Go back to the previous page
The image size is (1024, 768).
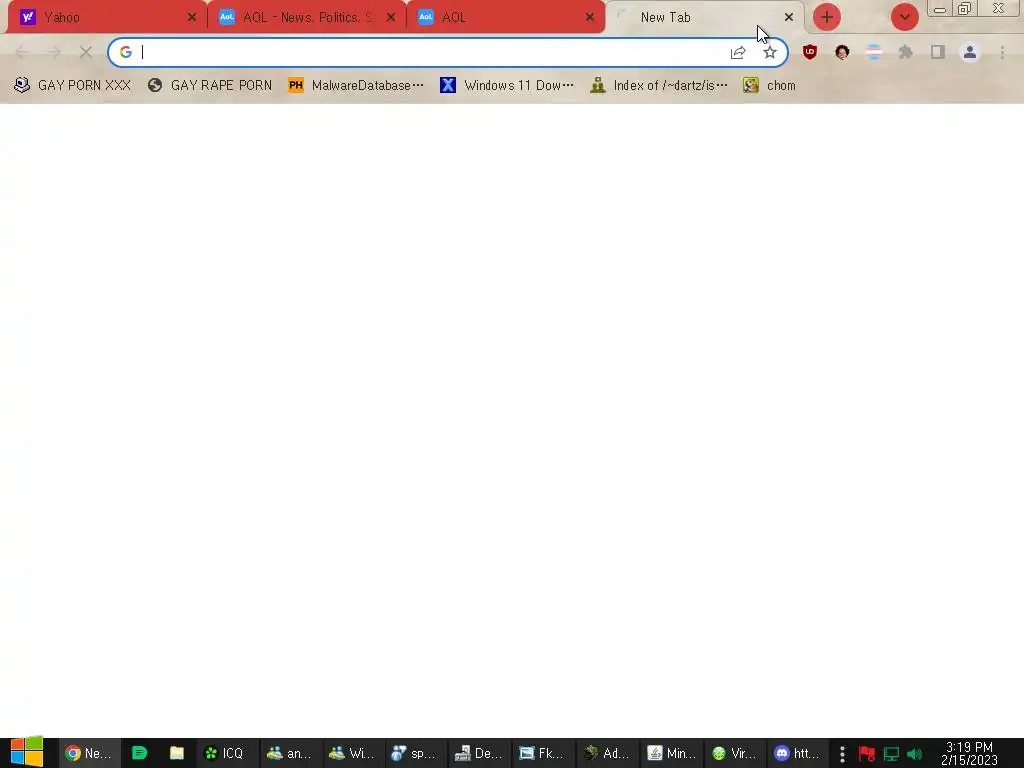(x=22, y=52)
